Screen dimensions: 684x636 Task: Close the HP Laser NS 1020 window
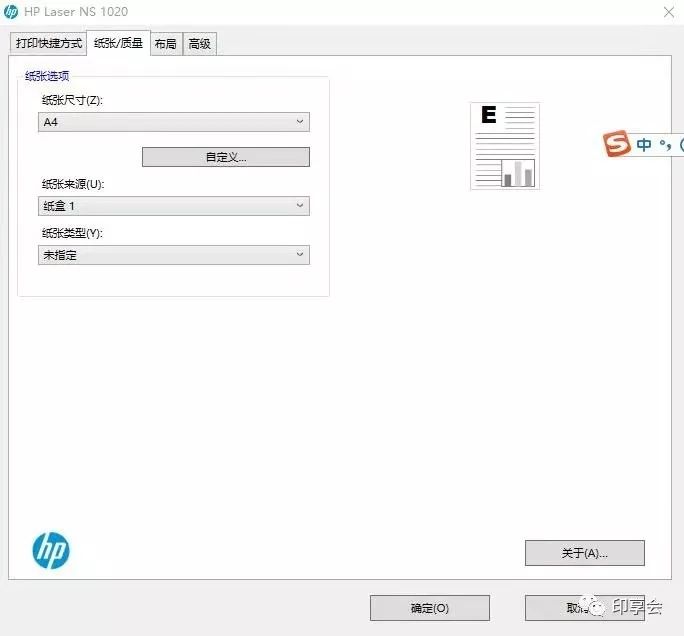[669, 12]
